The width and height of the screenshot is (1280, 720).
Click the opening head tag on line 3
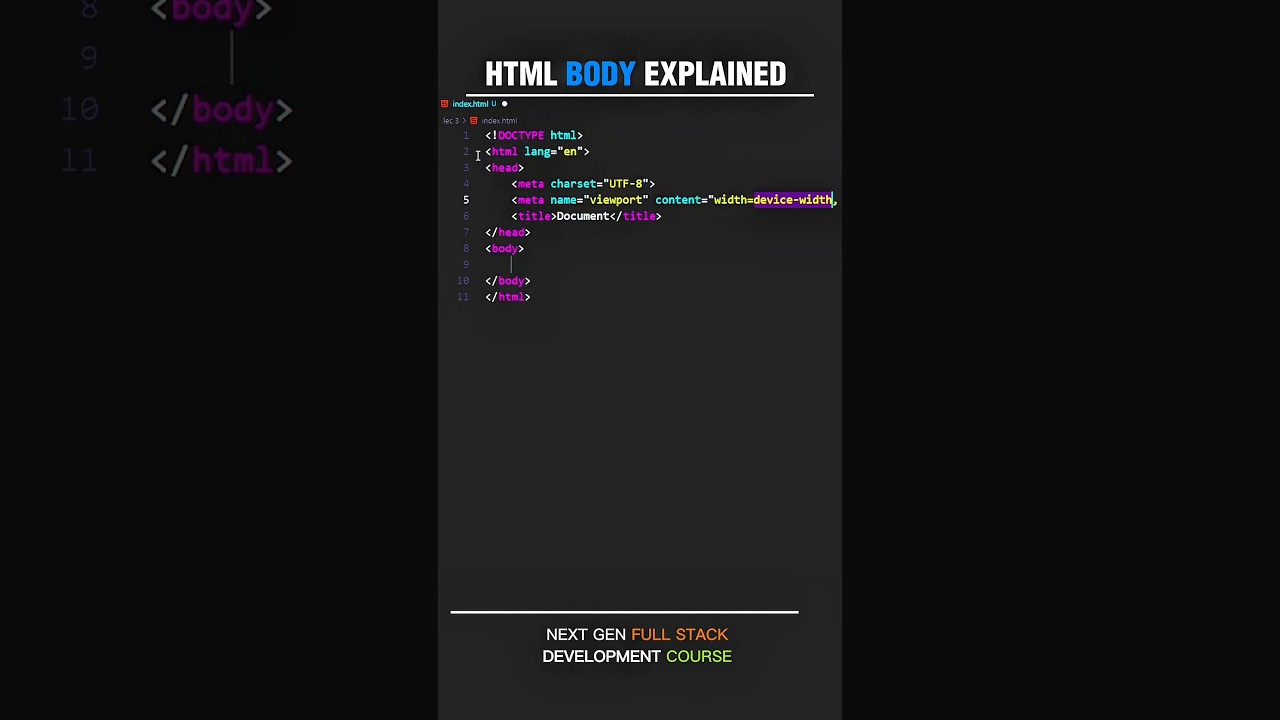pos(504,168)
